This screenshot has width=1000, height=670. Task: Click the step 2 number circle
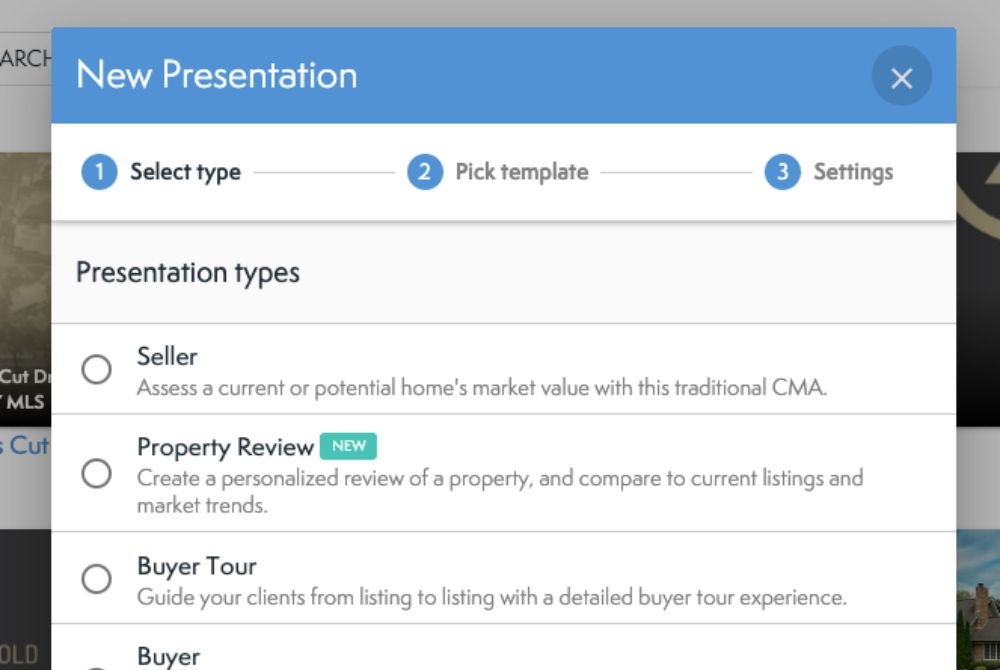(x=424, y=172)
